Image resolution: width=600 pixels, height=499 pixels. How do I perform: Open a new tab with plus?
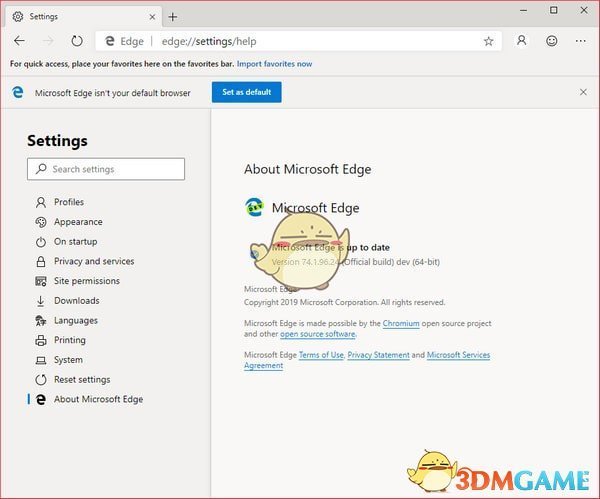click(173, 17)
